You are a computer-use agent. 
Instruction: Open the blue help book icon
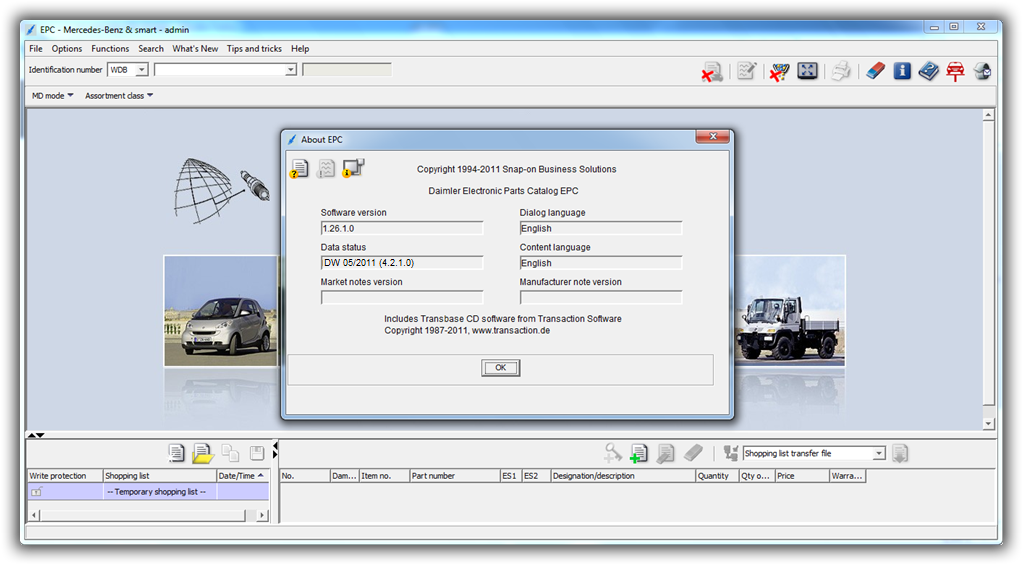[x=928, y=70]
